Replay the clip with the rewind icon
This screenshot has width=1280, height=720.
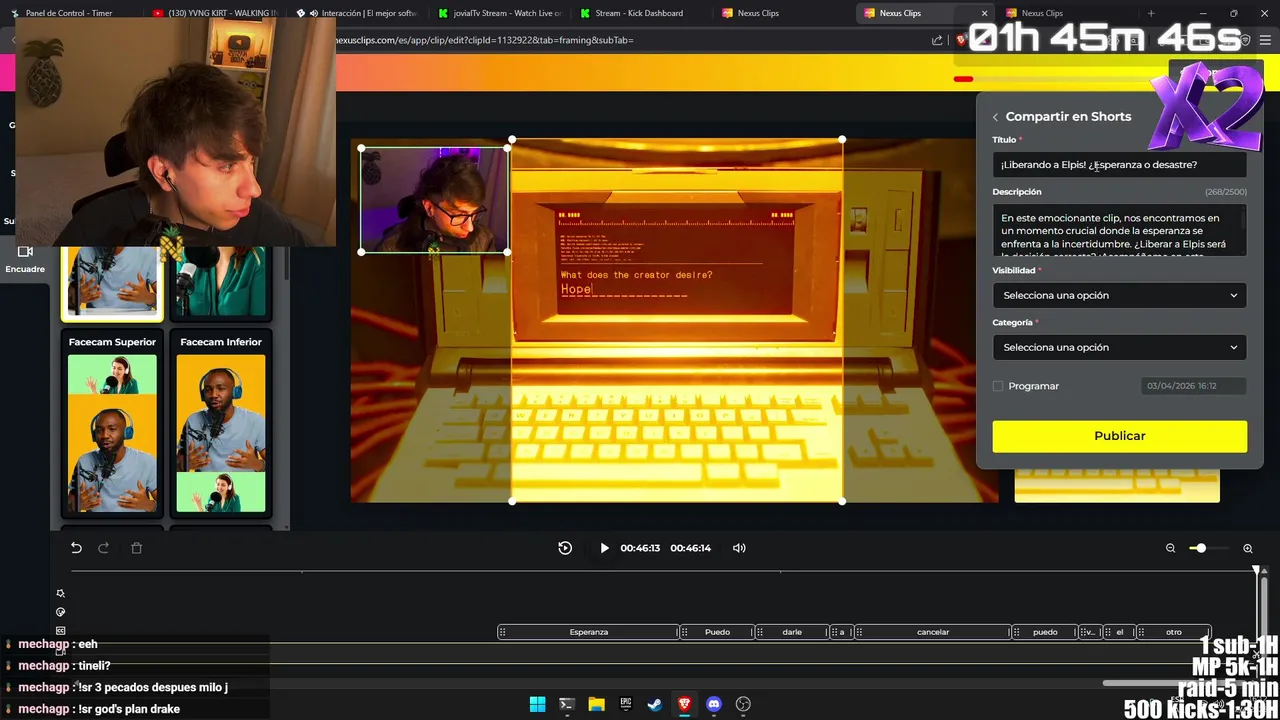tap(565, 548)
